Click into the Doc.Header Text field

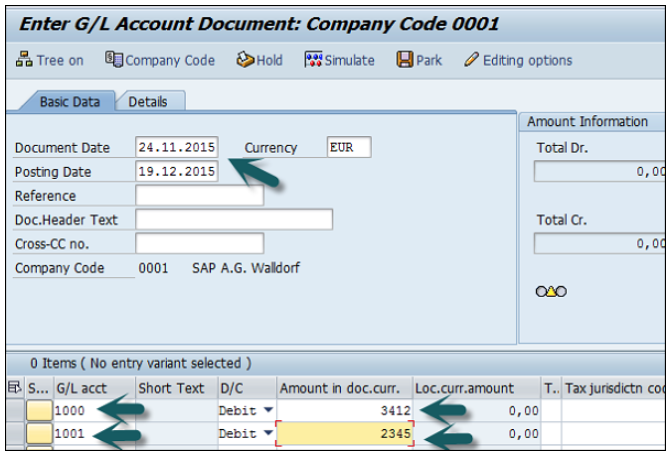tap(234, 220)
